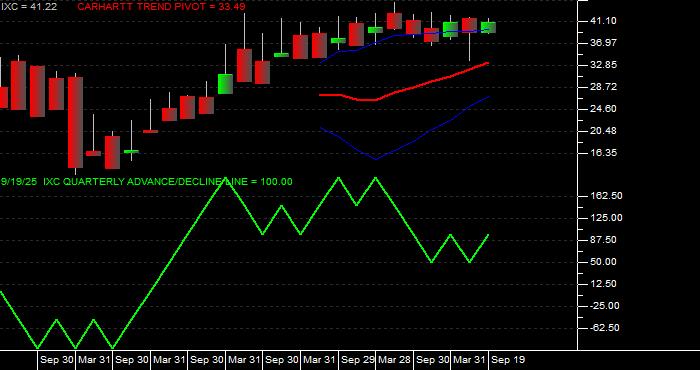Click the last green candlestick on the right
The width and height of the screenshot is (700, 370).
pos(488,27)
